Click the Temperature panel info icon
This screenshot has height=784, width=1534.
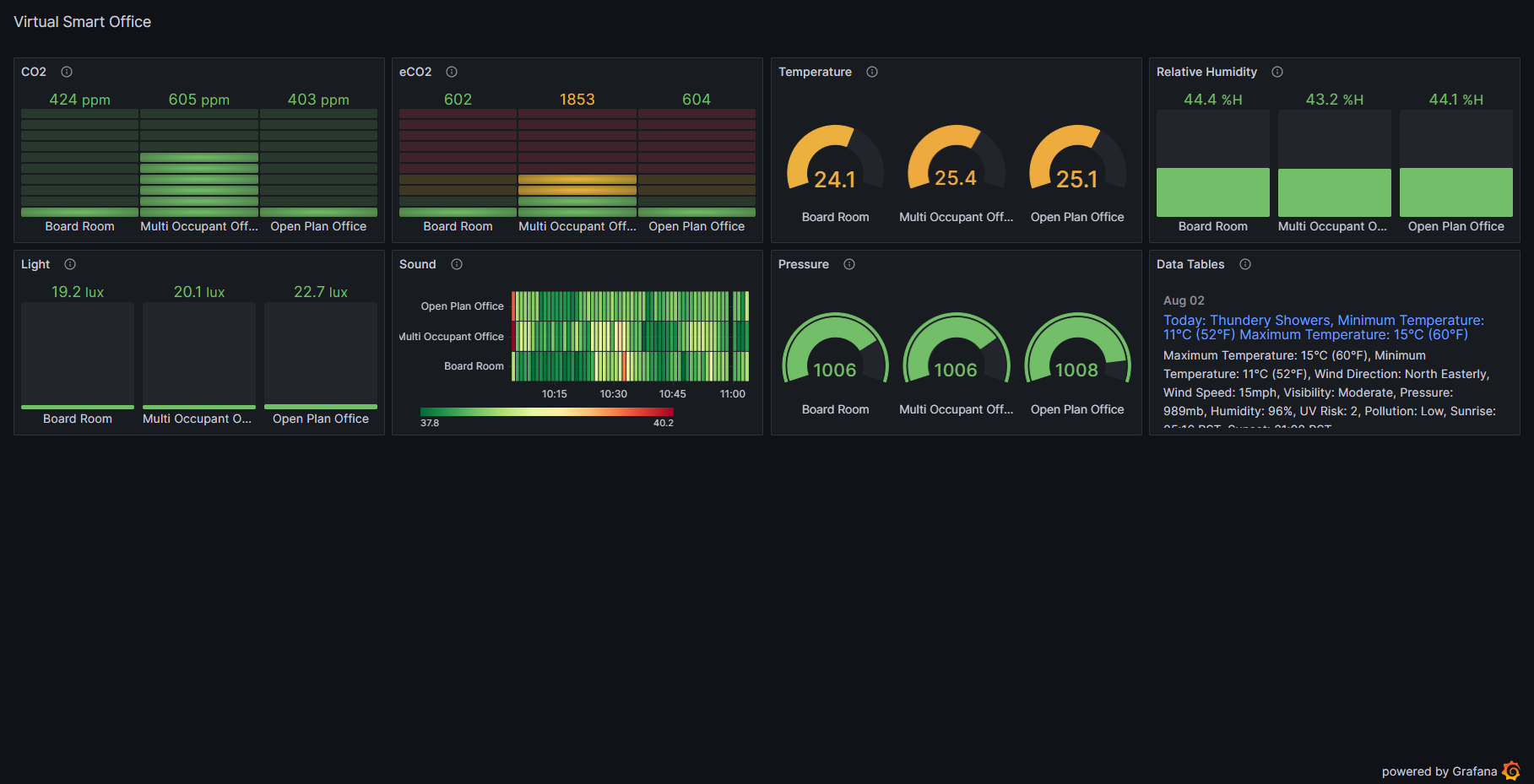click(x=872, y=72)
